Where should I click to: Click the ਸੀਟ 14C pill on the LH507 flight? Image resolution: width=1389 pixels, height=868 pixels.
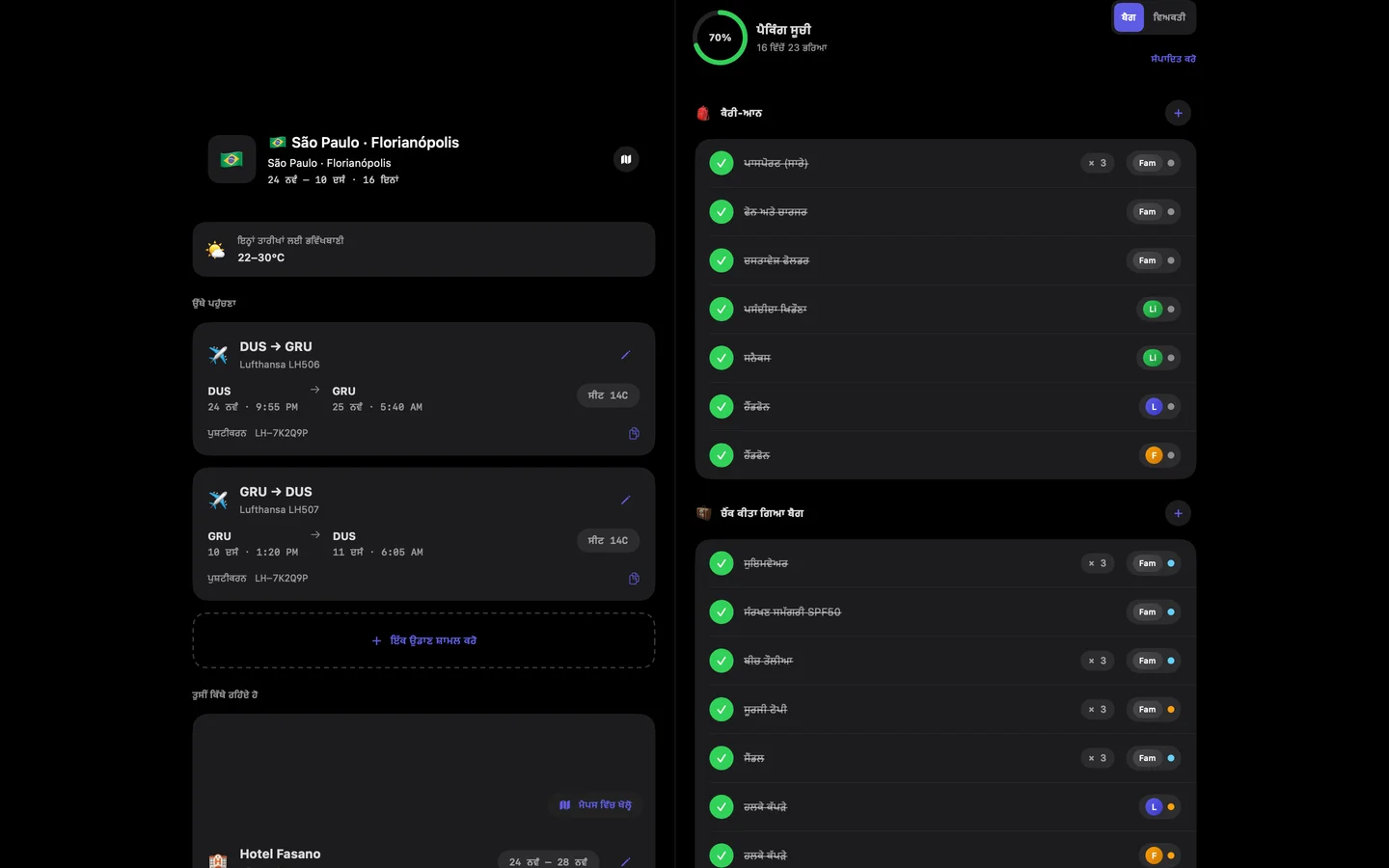(608, 540)
